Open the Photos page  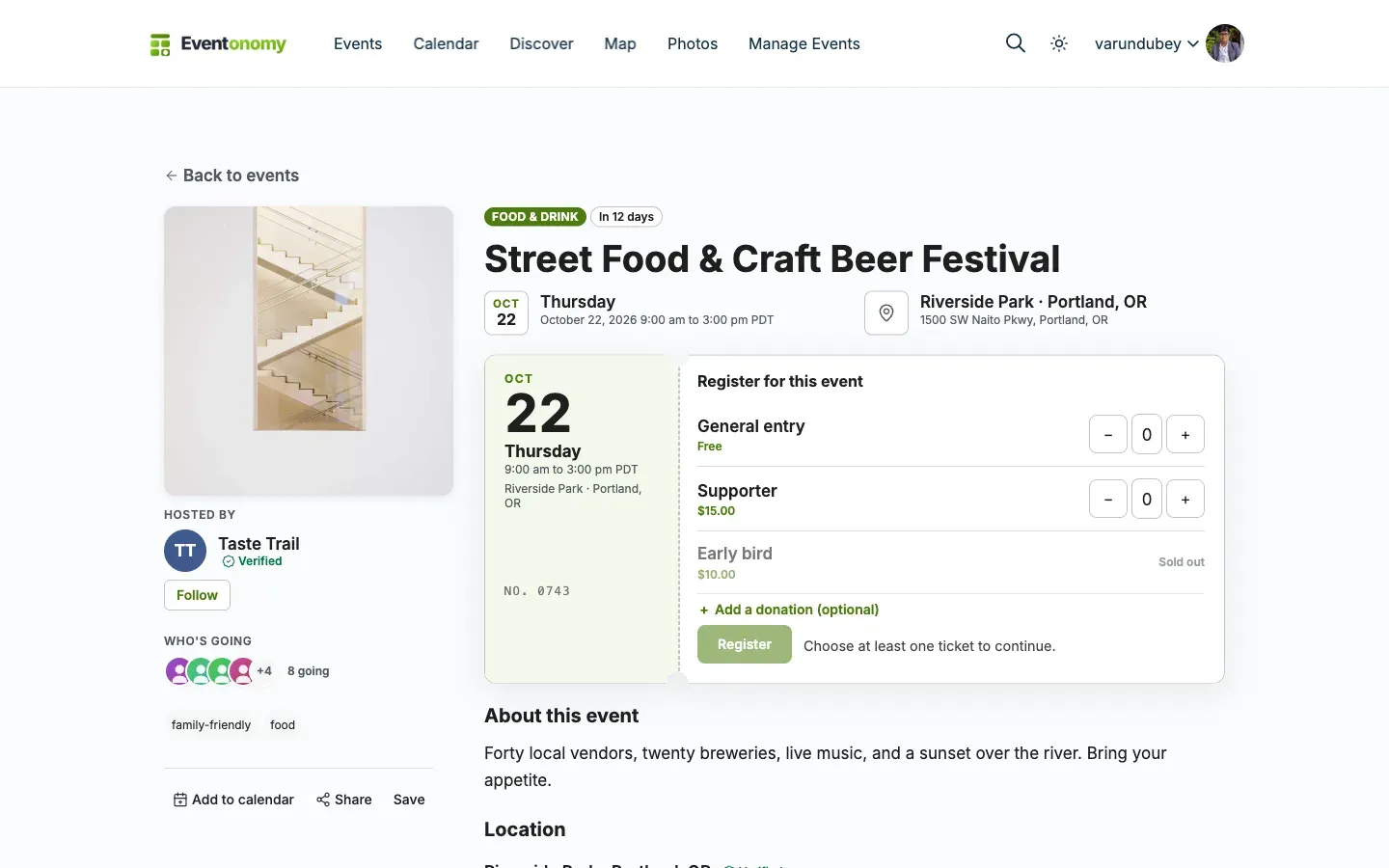point(693,43)
